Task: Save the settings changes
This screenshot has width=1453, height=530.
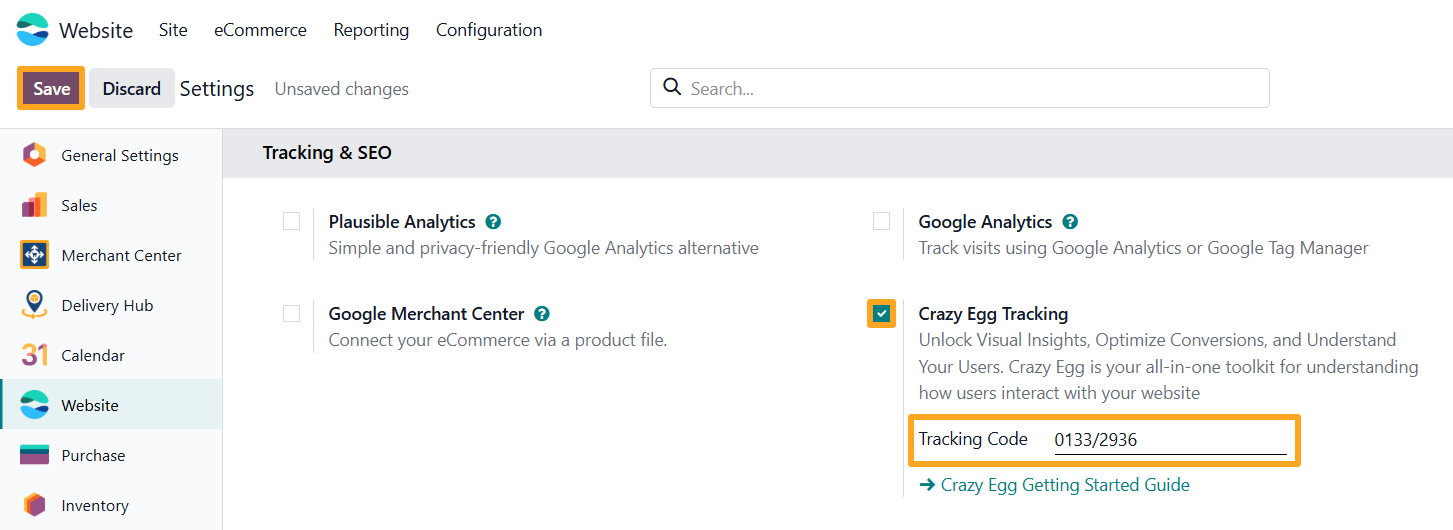Action: tap(51, 88)
